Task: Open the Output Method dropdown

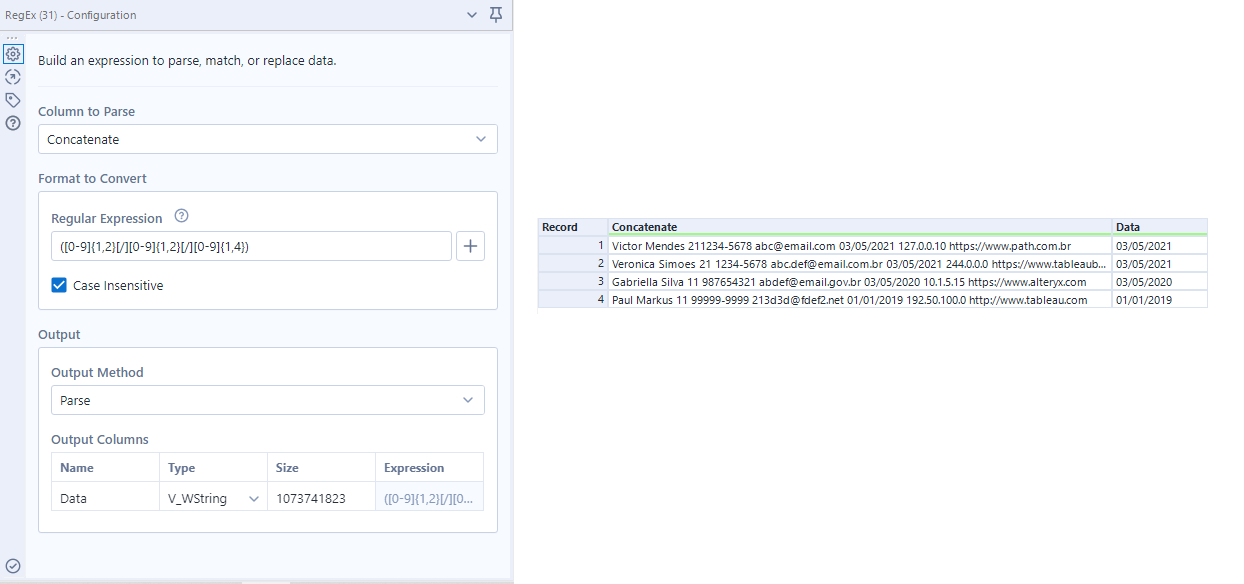Action: pyautogui.click(x=268, y=400)
